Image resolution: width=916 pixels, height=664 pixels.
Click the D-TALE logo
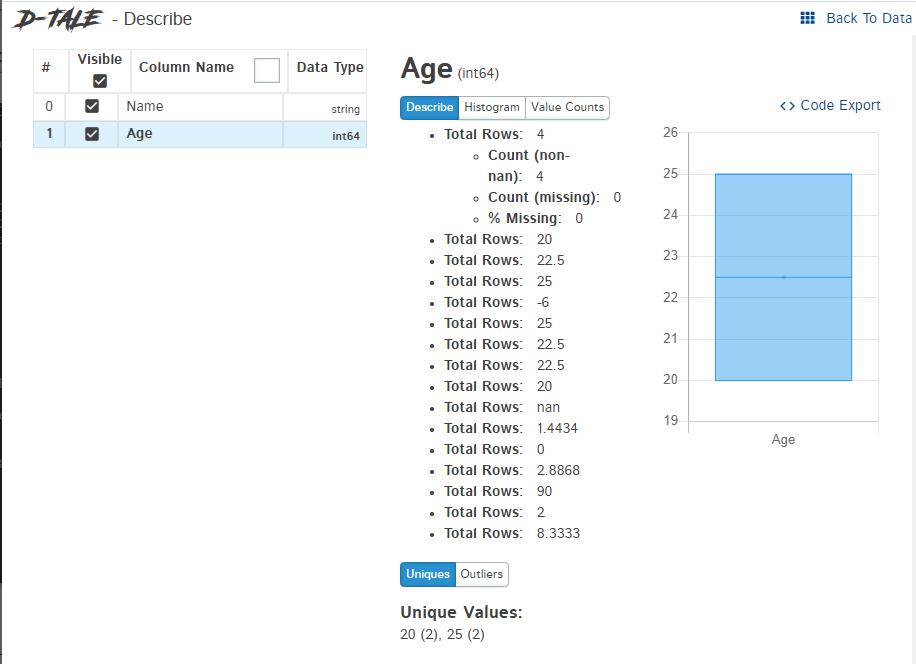[55, 18]
